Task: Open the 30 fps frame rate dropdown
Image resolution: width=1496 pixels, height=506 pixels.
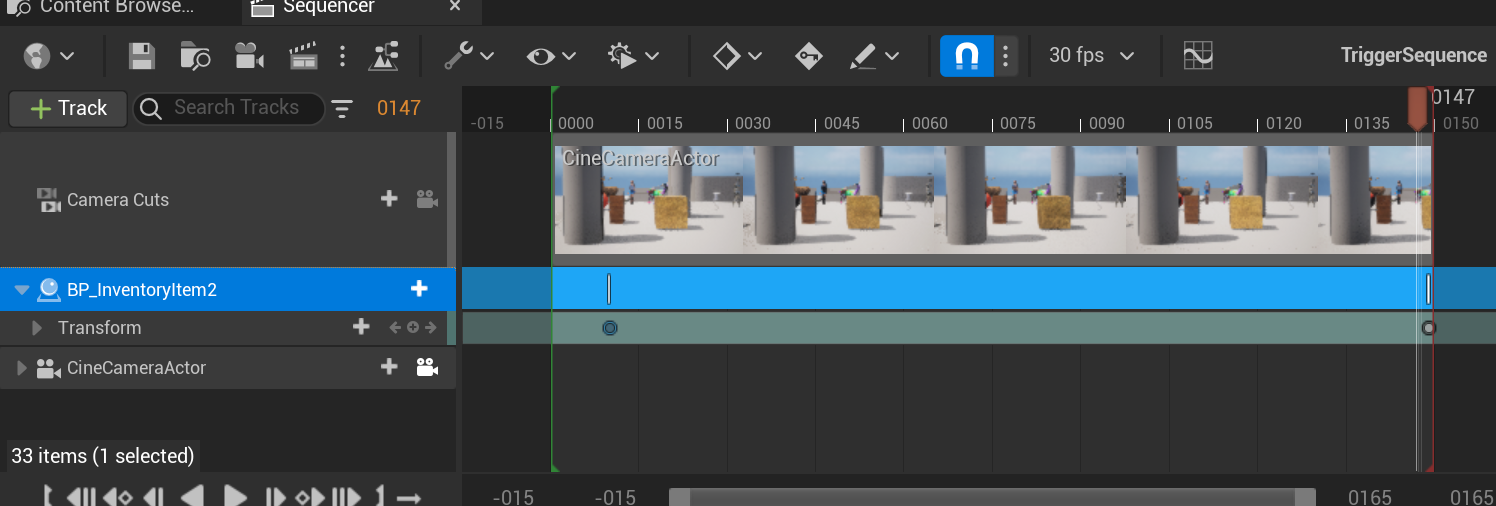Action: (x=1091, y=56)
